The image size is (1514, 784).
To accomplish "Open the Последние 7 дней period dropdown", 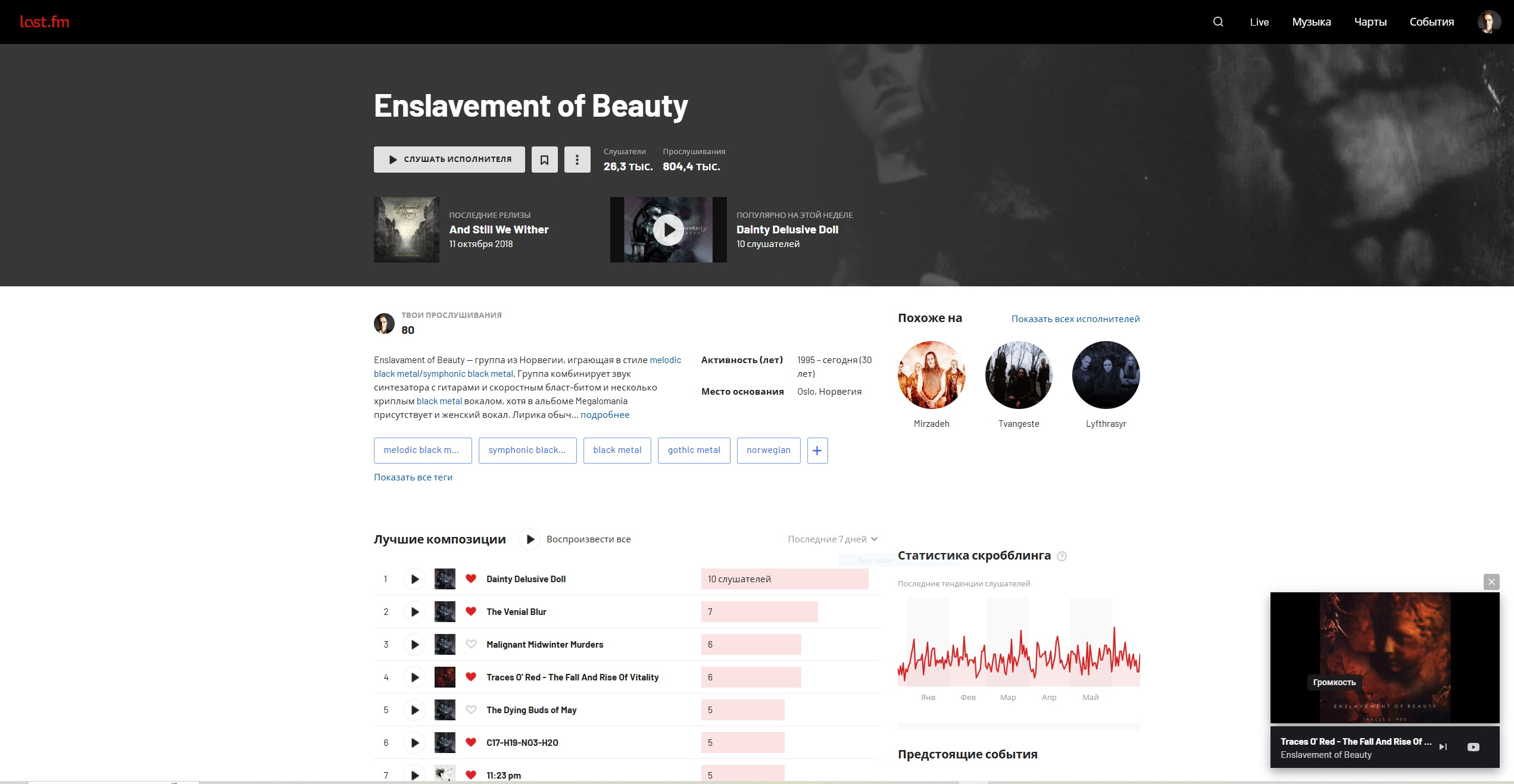I will [x=832, y=539].
